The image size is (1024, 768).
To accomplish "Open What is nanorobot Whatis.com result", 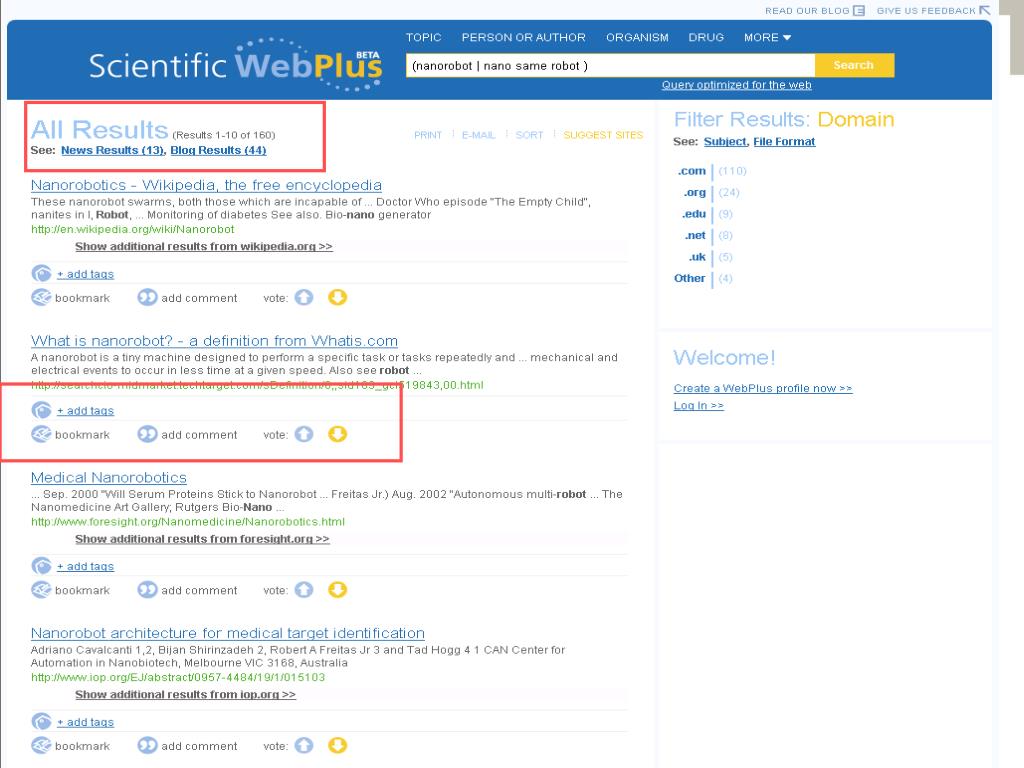I will pyautogui.click(x=214, y=341).
